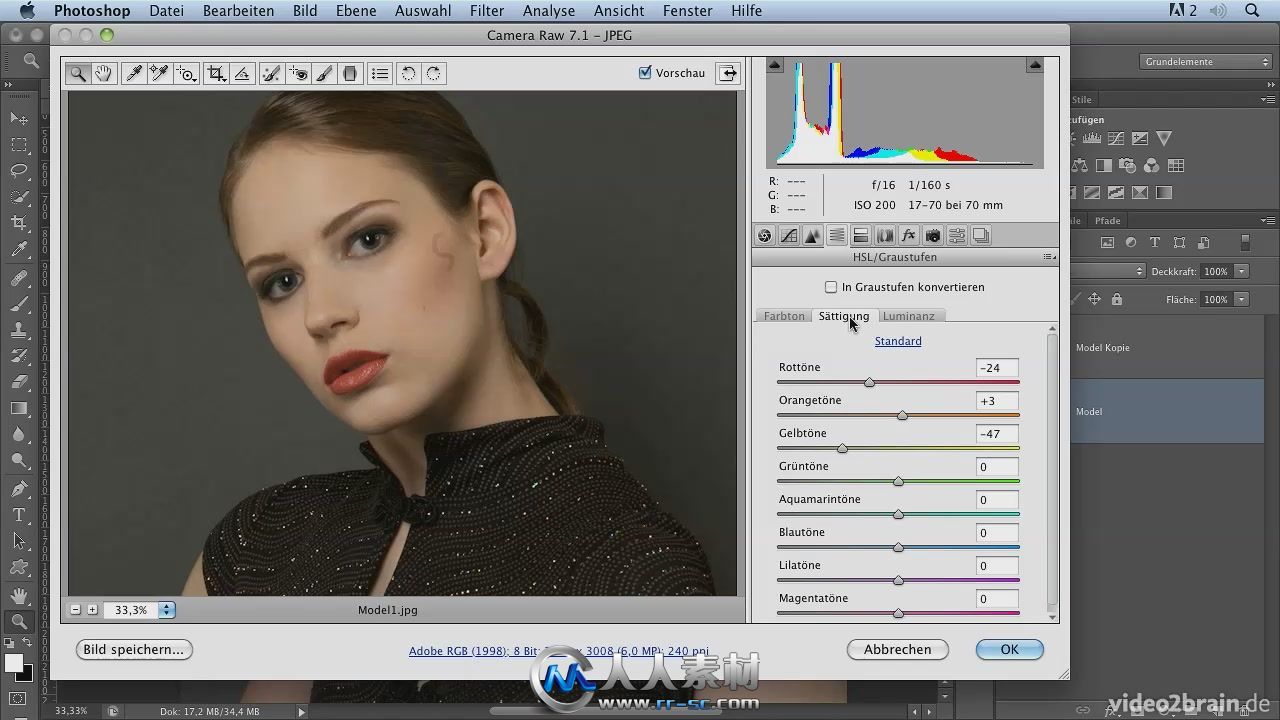The width and height of the screenshot is (1280, 720).
Task: Open the Tone Curve panel
Action: (789, 236)
